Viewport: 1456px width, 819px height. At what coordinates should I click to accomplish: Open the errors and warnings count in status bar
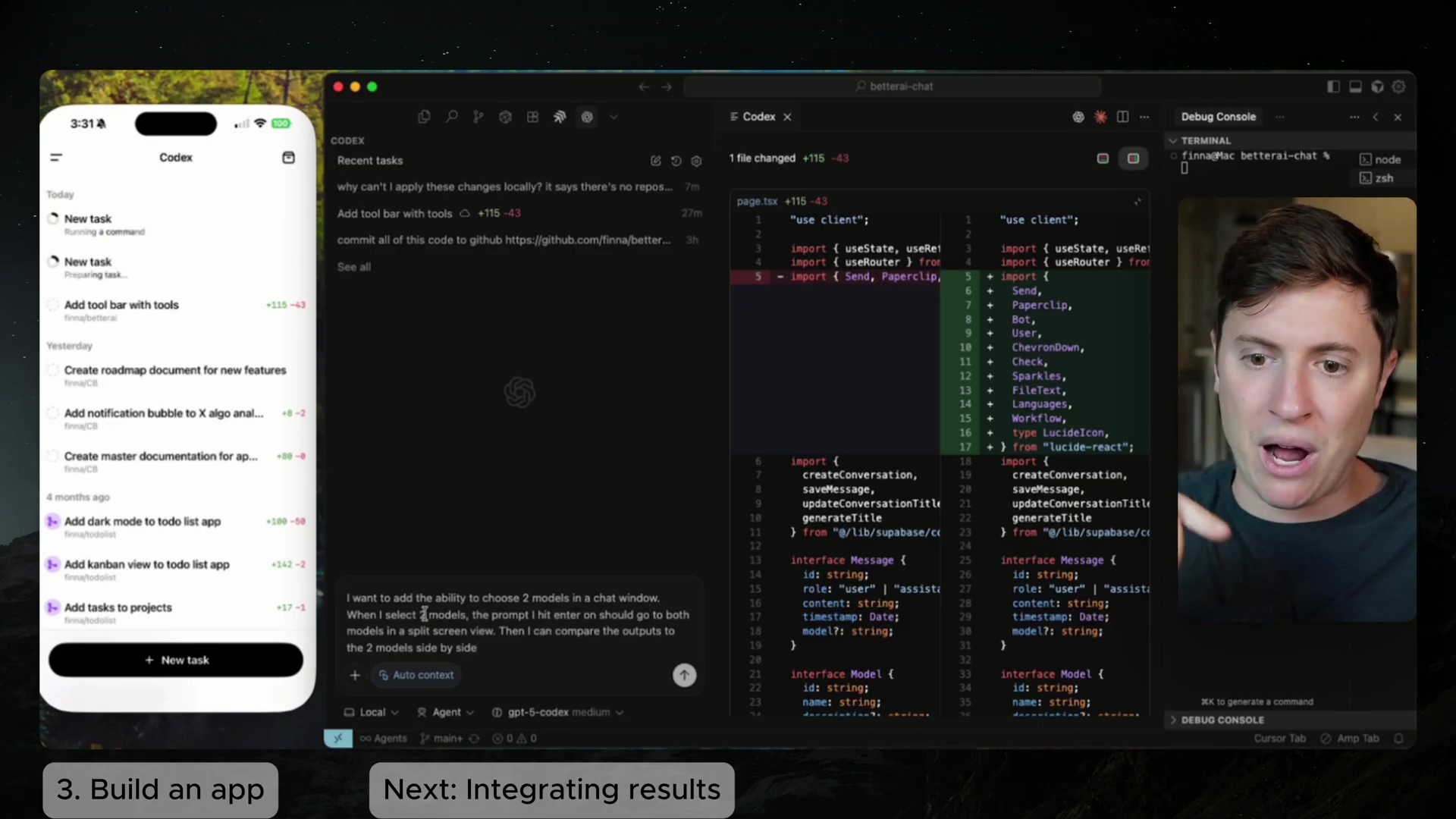pos(515,738)
